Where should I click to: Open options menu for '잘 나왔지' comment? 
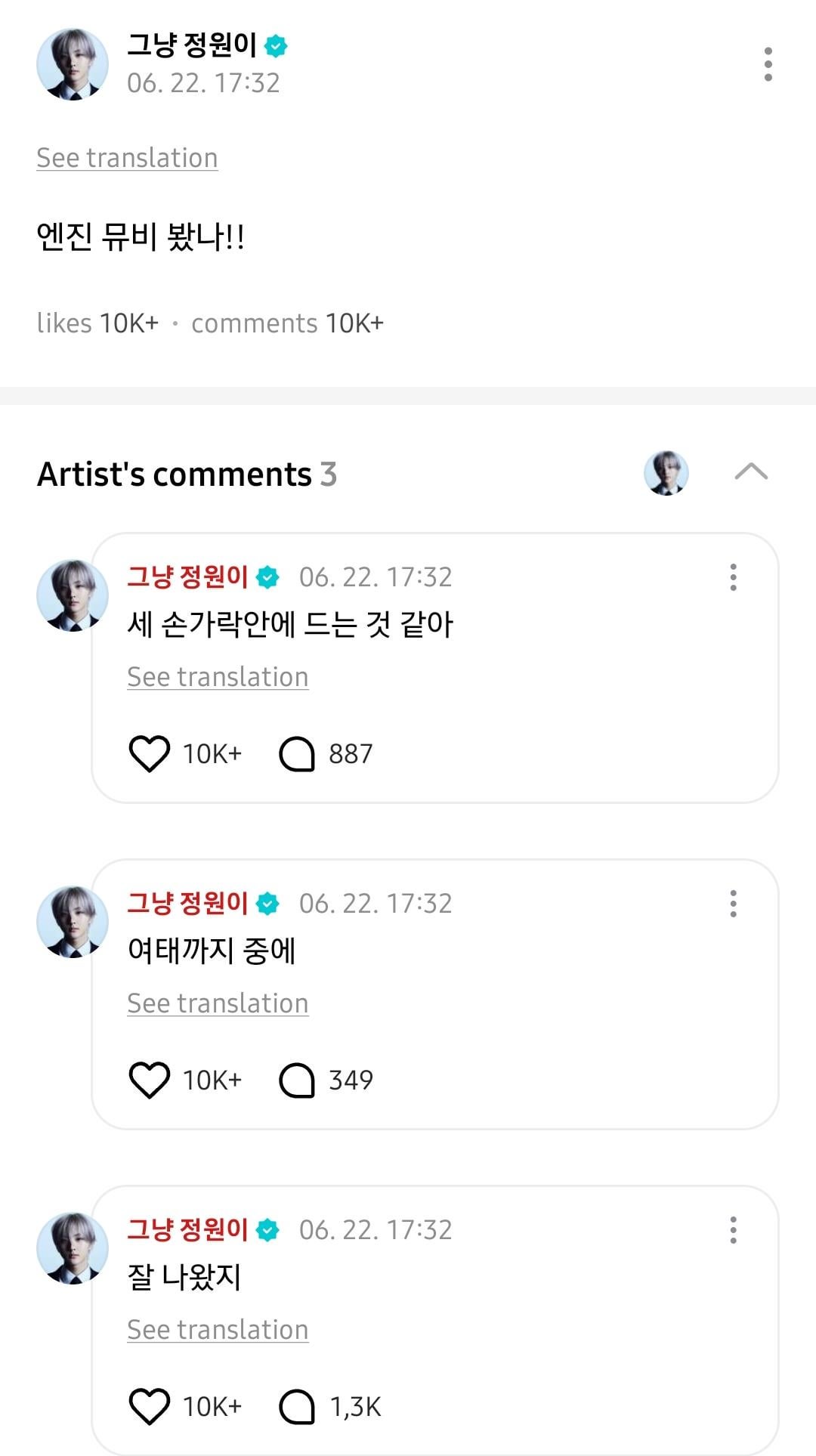(x=733, y=1230)
